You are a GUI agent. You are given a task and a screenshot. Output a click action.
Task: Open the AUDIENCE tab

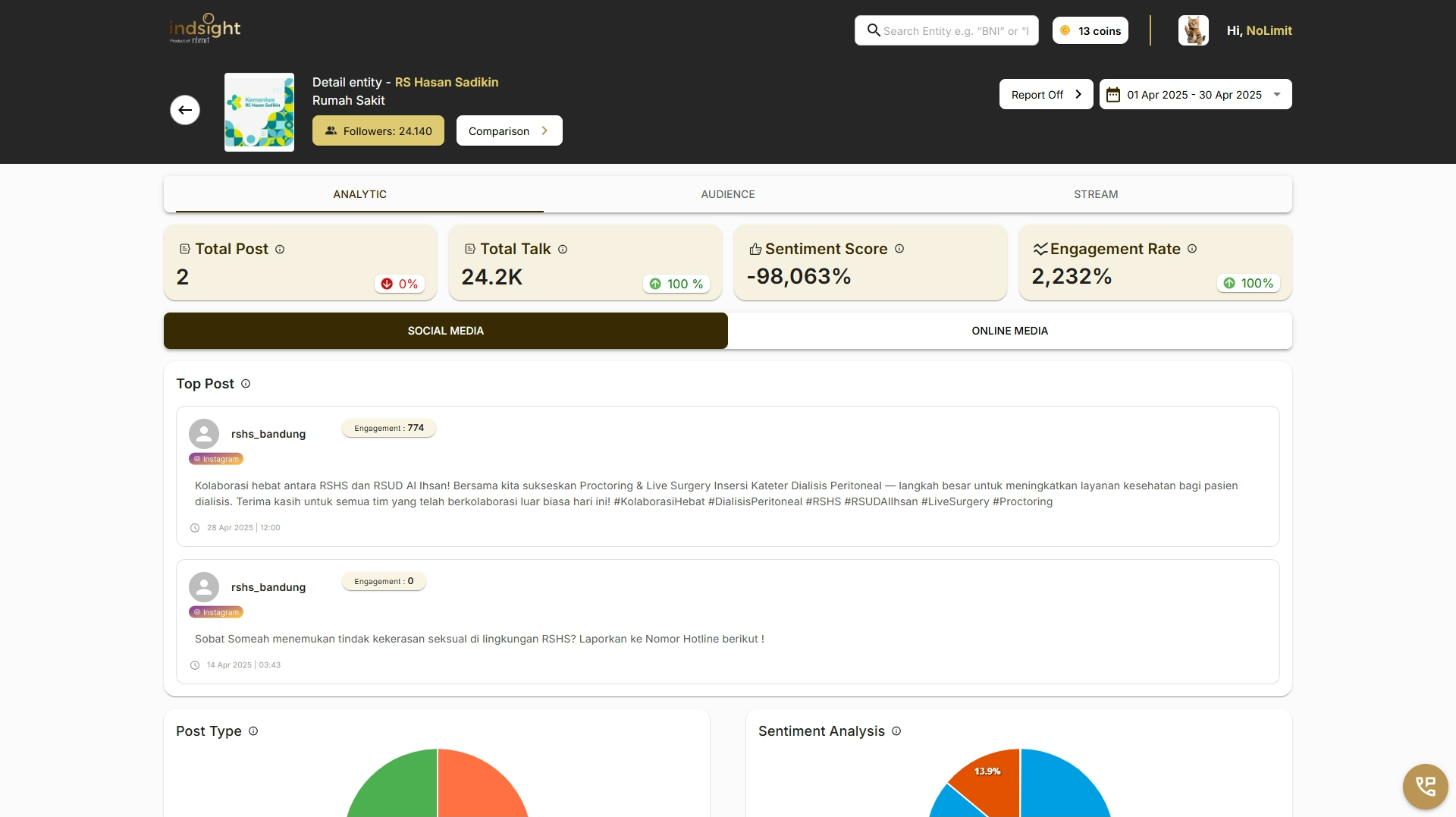tap(728, 194)
